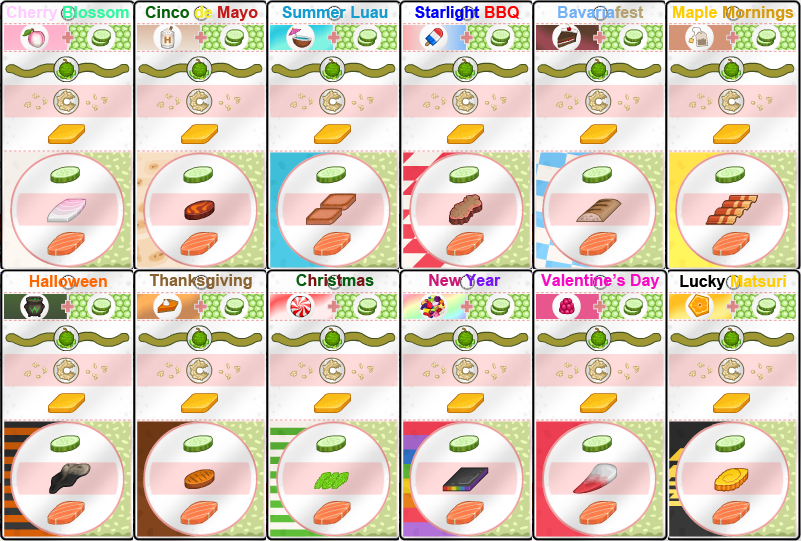
Task: Select the popsicle icon in Starlight BBQ
Action: [x=434, y=38]
